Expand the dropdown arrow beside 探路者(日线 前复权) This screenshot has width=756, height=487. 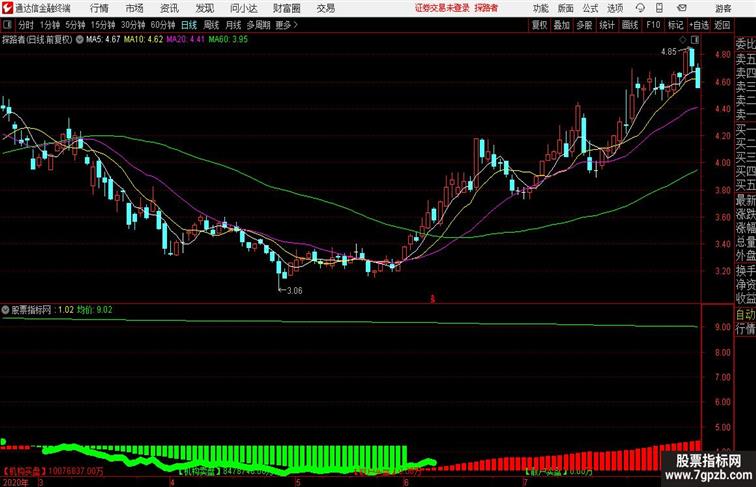[x=79, y=40]
